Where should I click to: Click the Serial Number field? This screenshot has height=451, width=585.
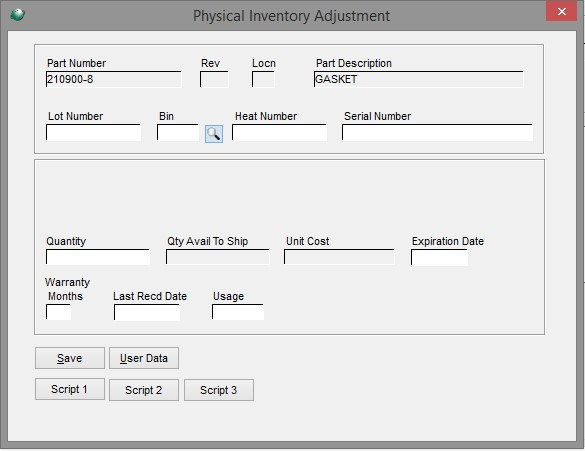(x=437, y=132)
